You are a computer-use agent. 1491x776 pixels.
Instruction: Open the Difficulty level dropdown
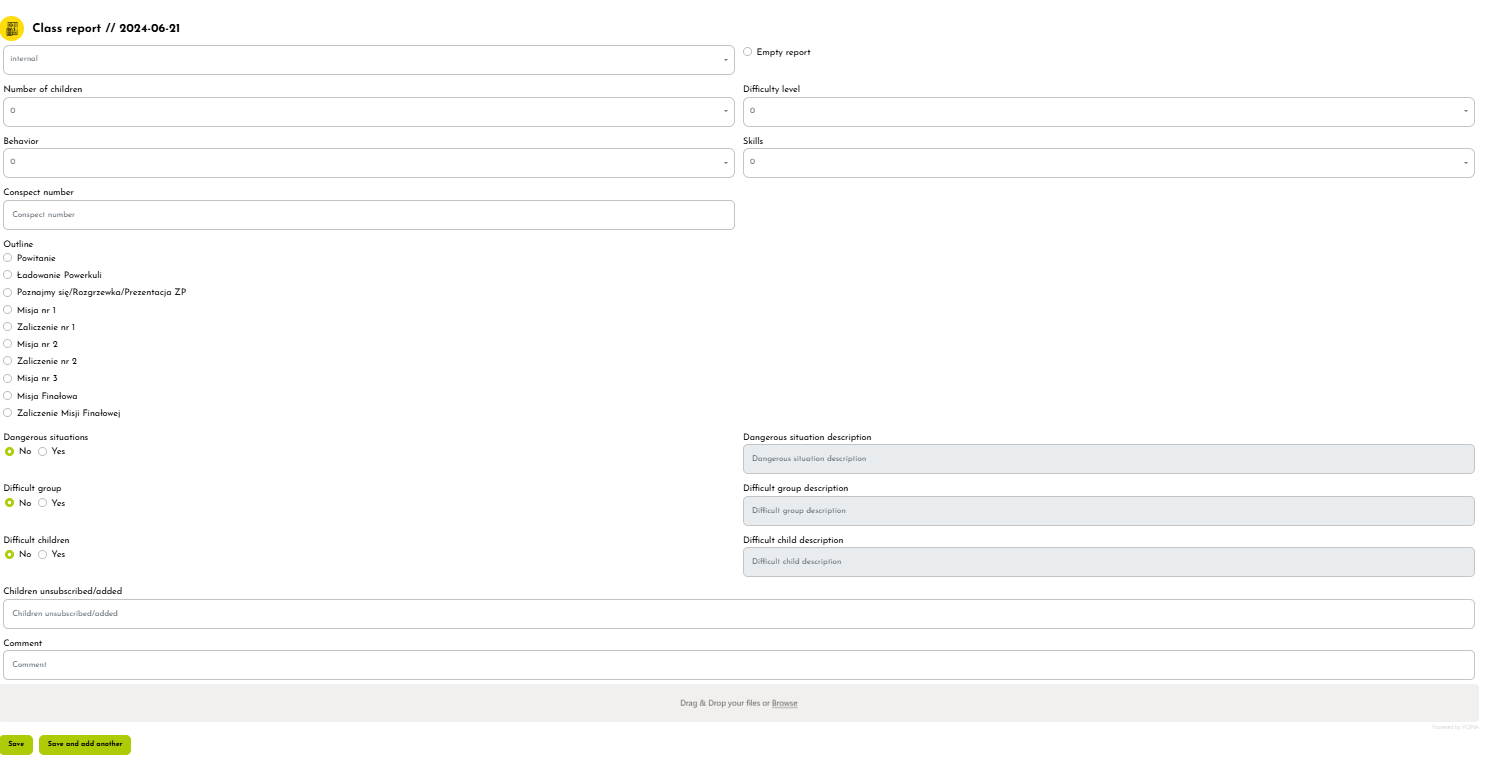[x=1108, y=112]
